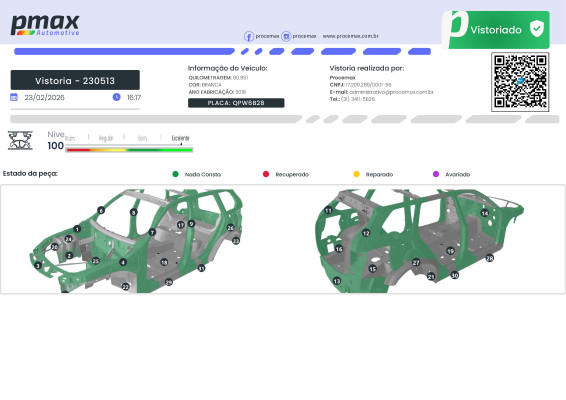Click the green Nada Consta legend dot
This screenshot has height=400, width=566.
coord(175,174)
